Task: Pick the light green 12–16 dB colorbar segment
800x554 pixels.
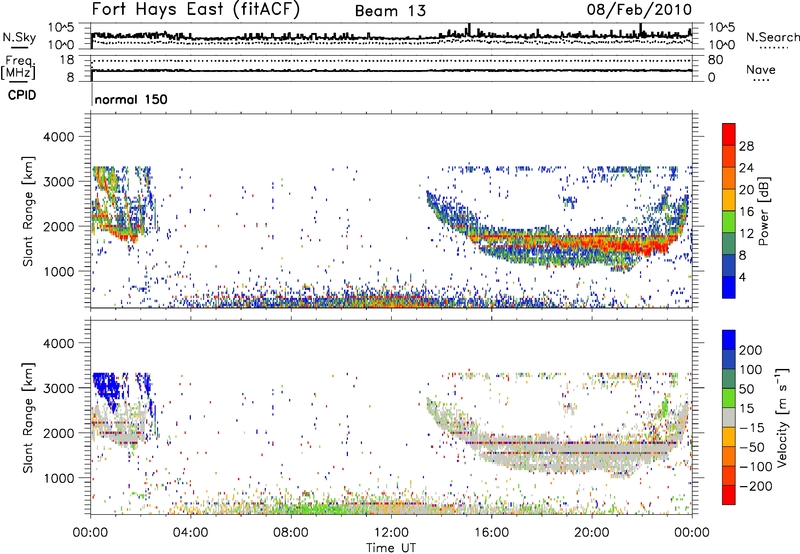Action: pos(729,222)
